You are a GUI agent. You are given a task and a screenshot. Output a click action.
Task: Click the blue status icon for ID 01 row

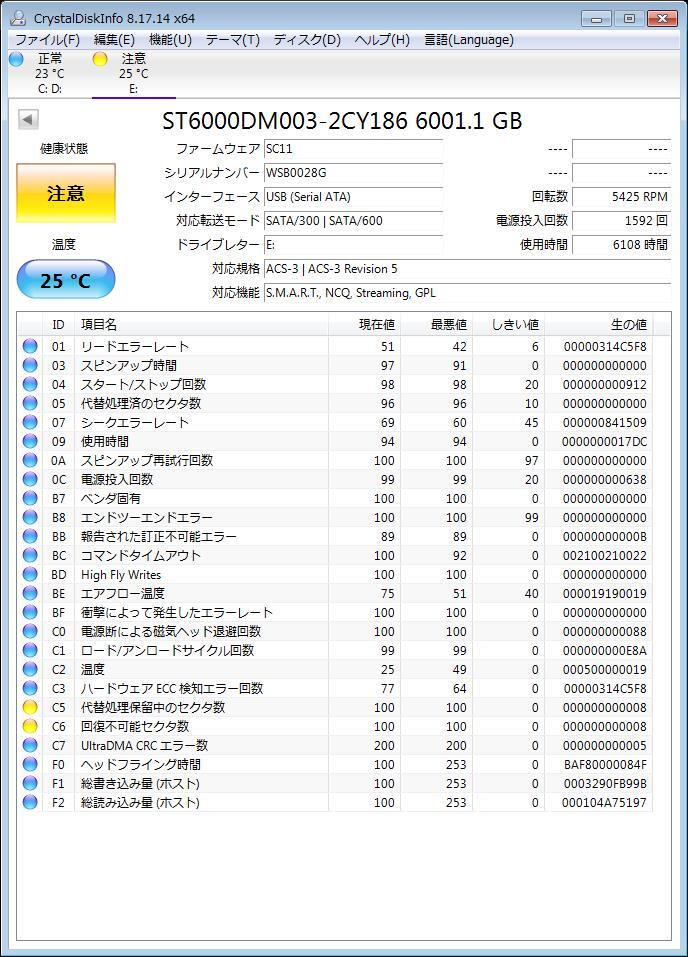pos(30,346)
